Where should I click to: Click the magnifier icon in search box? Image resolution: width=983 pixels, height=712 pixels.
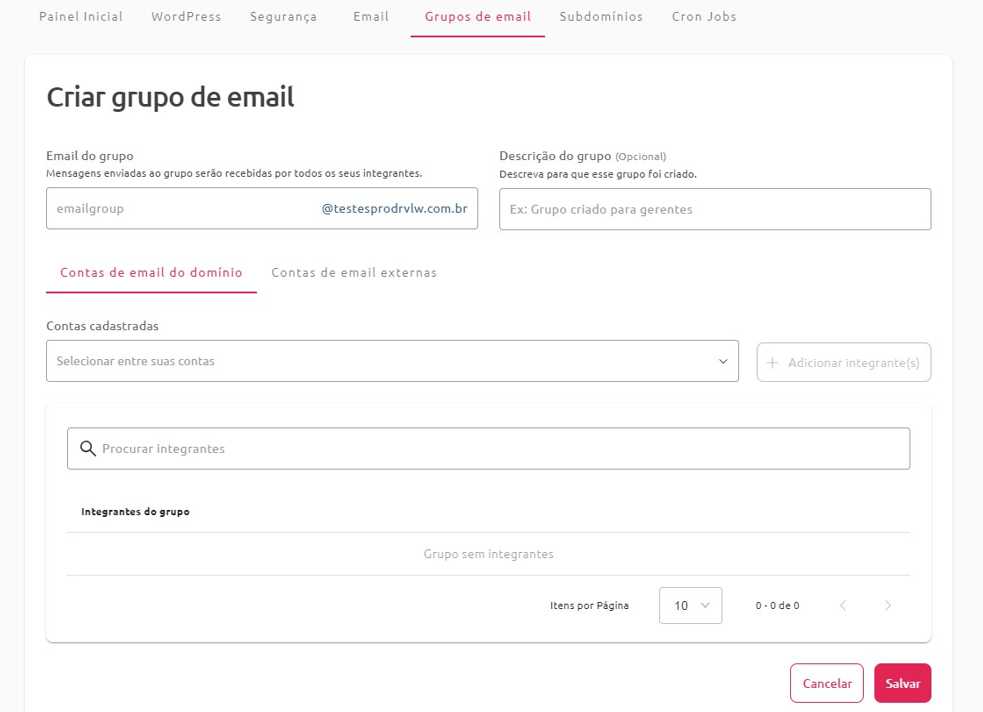pyautogui.click(x=88, y=448)
